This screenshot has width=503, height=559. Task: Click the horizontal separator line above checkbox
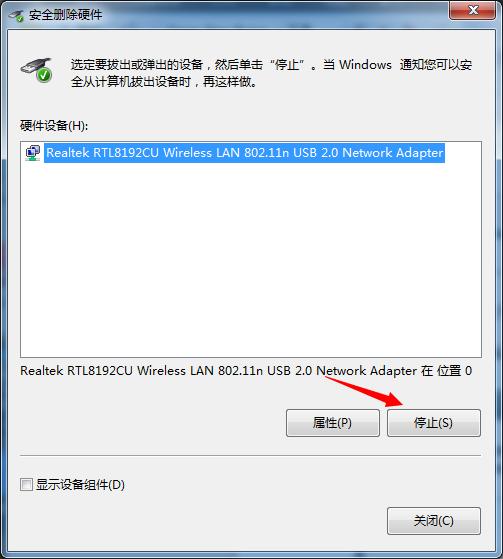(x=250, y=455)
